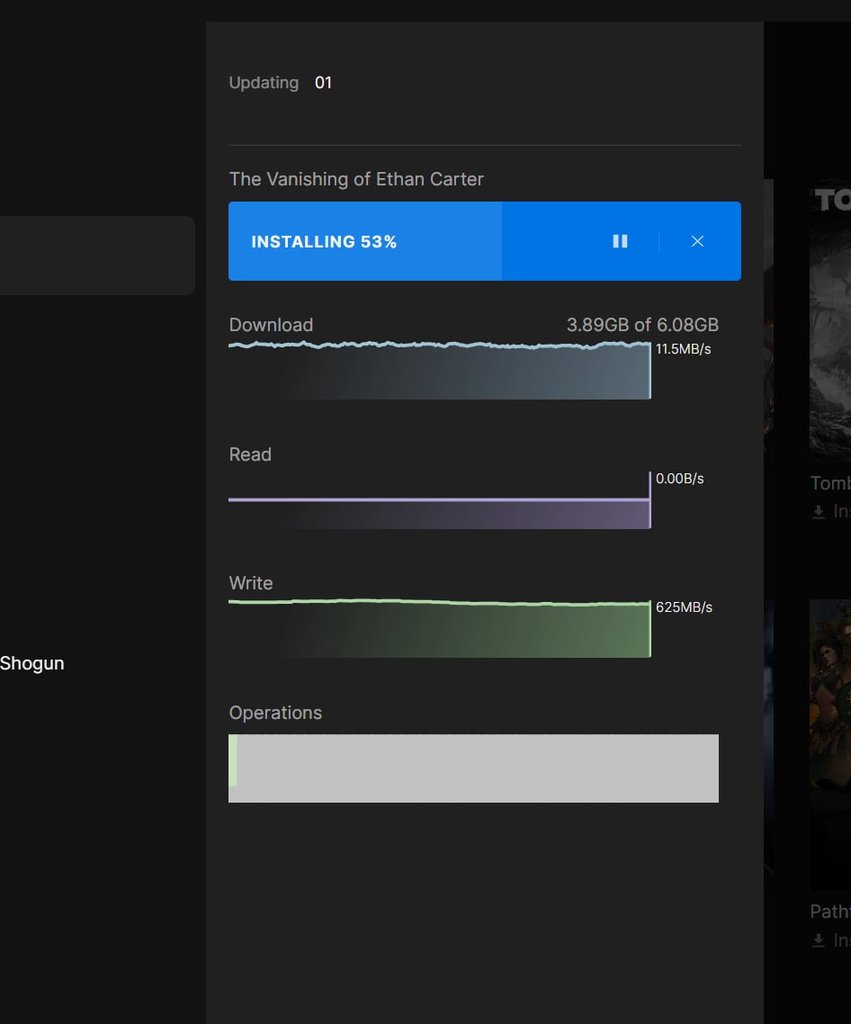This screenshot has width=851, height=1024.
Task: Click the install icon under Pathfinder
Action: pyautogui.click(x=818, y=940)
